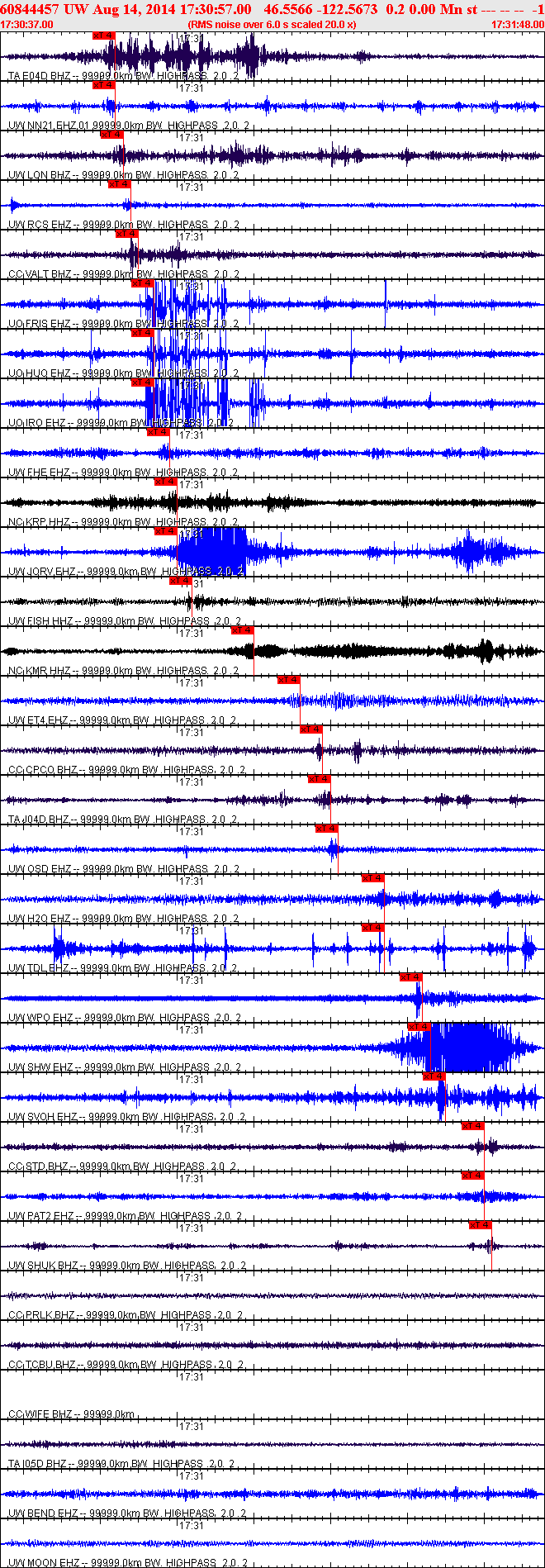Click the red pick flag on TA J04D trace
Image resolution: width=545 pixels, height=1568 pixels.
(x=319, y=779)
